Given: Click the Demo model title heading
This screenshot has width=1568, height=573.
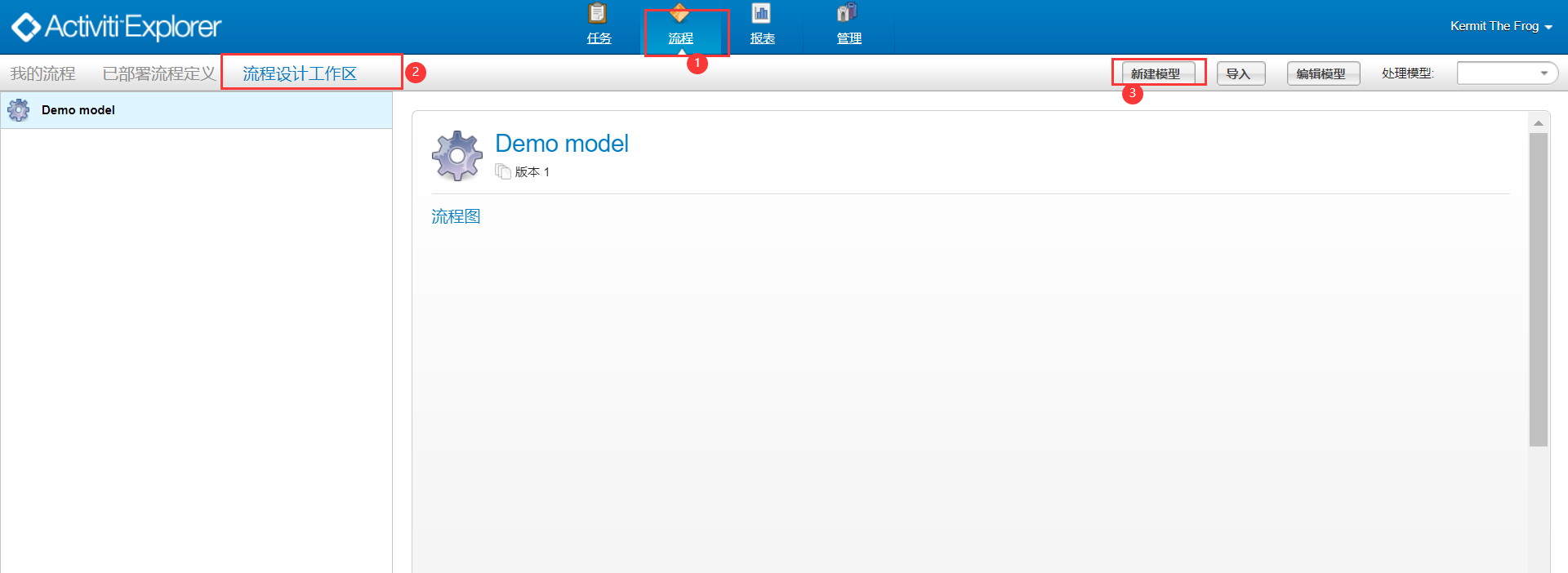Looking at the screenshot, I should [562, 144].
